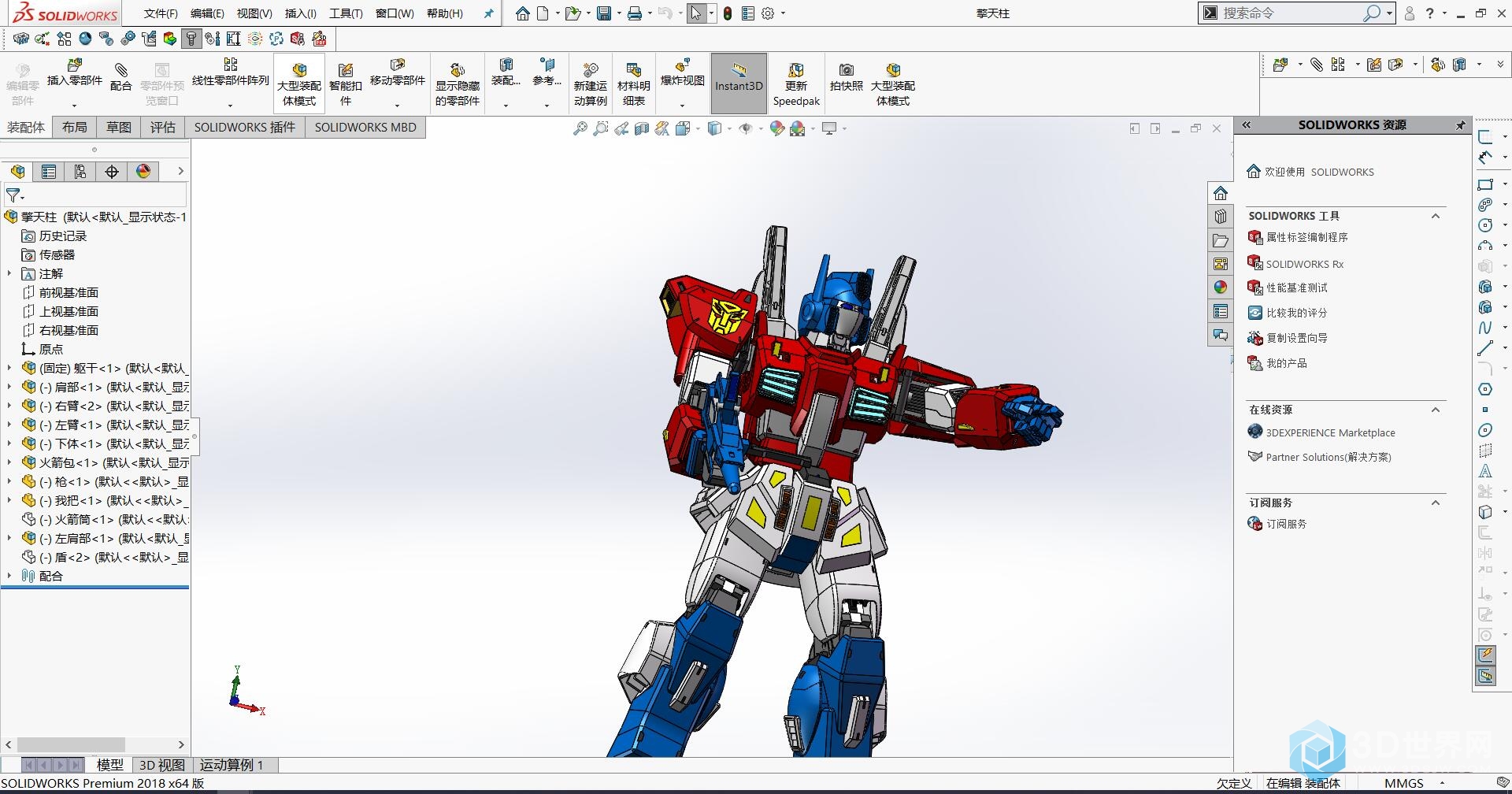Open 工具(T) menu
The image size is (1512, 794).
346,13
